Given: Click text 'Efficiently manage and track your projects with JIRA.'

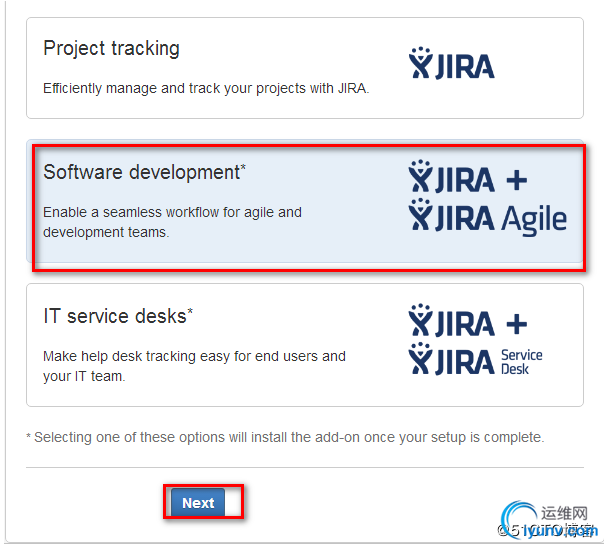Looking at the screenshot, I should [x=206, y=88].
